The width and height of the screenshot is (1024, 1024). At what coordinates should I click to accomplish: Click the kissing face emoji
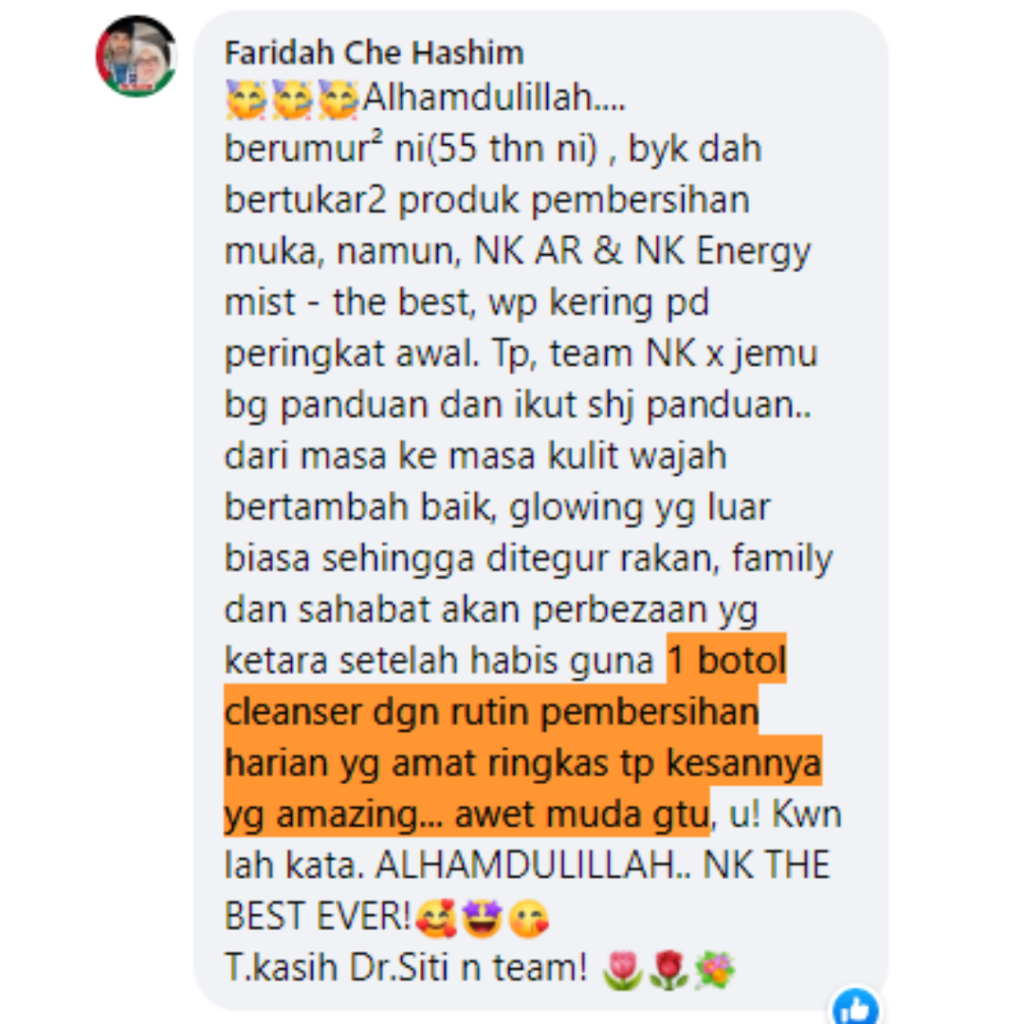pyautogui.click(x=528, y=918)
